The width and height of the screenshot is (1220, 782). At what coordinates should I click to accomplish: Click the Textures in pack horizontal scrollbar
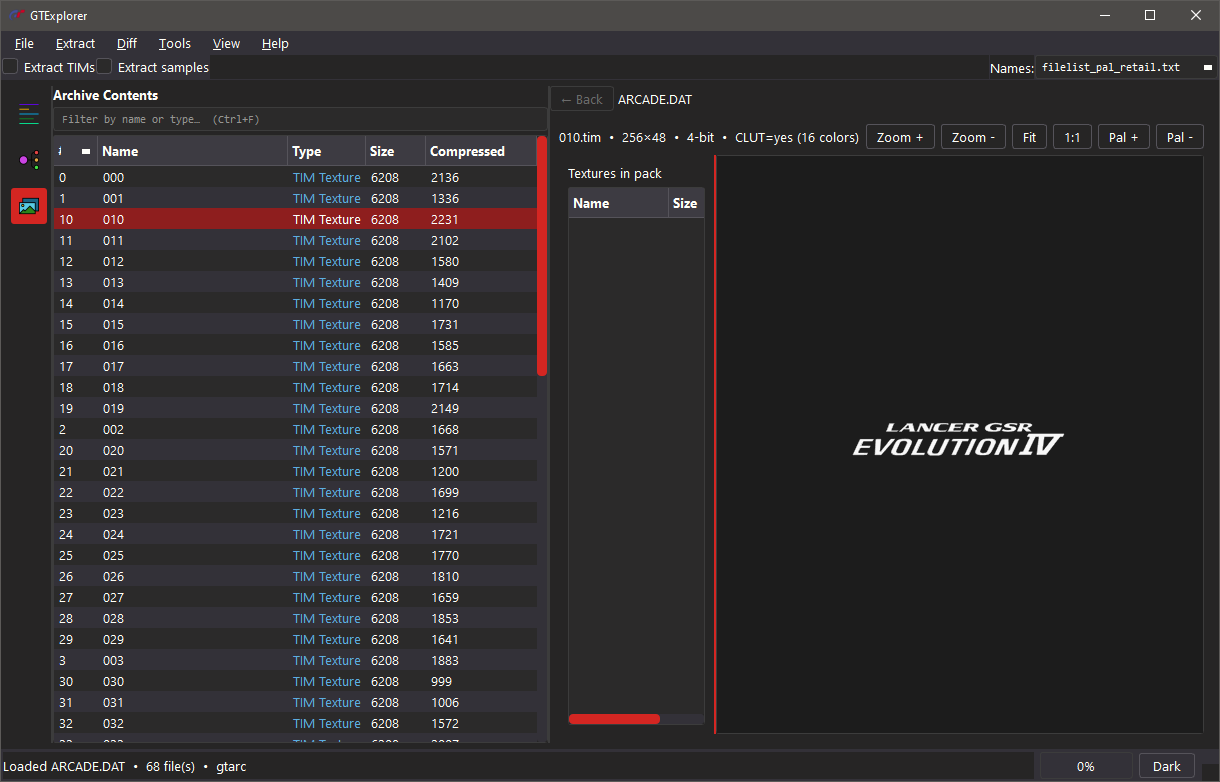(x=614, y=718)
